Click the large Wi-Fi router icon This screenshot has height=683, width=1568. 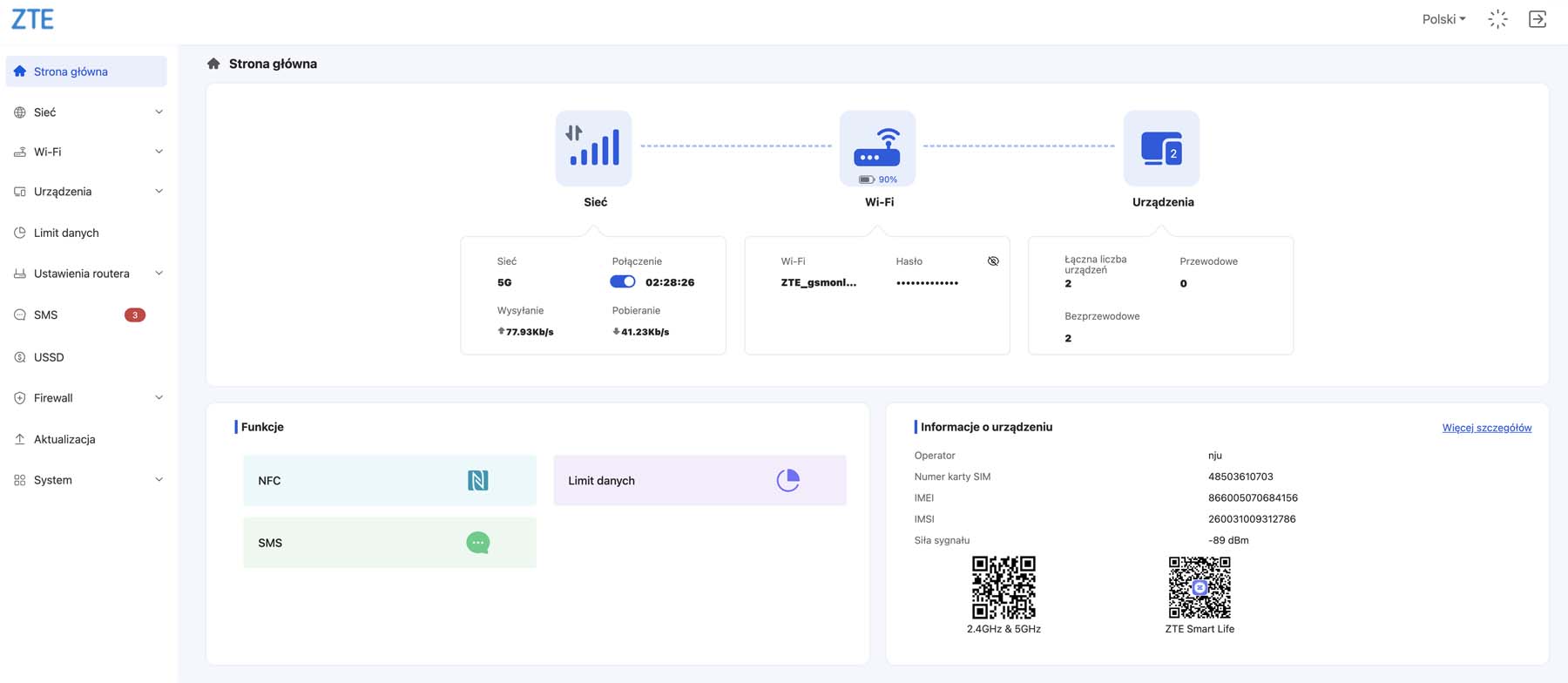pyautogui.click(x=877, y=146)
